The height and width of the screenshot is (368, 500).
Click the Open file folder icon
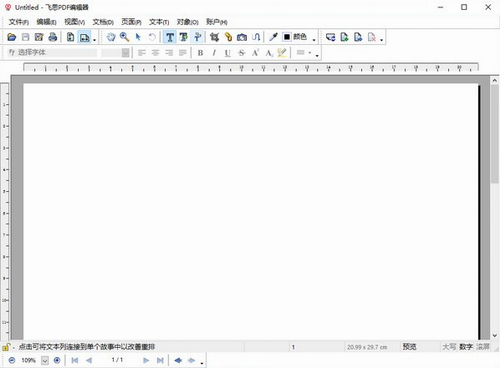[x=12, y=37]
